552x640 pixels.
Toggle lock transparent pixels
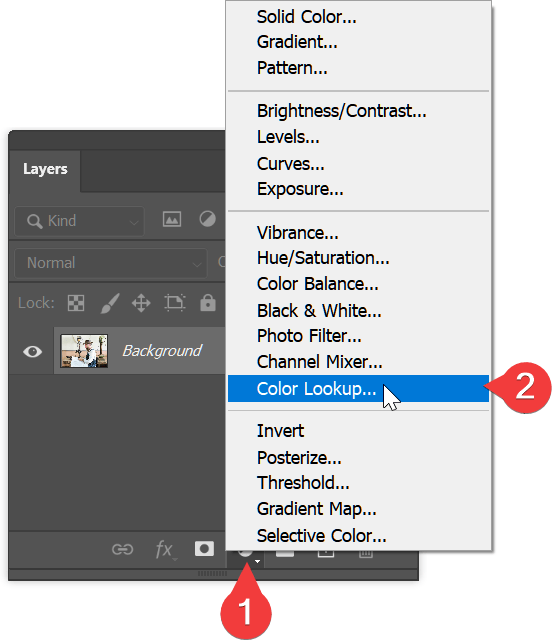tap(76, 303)
